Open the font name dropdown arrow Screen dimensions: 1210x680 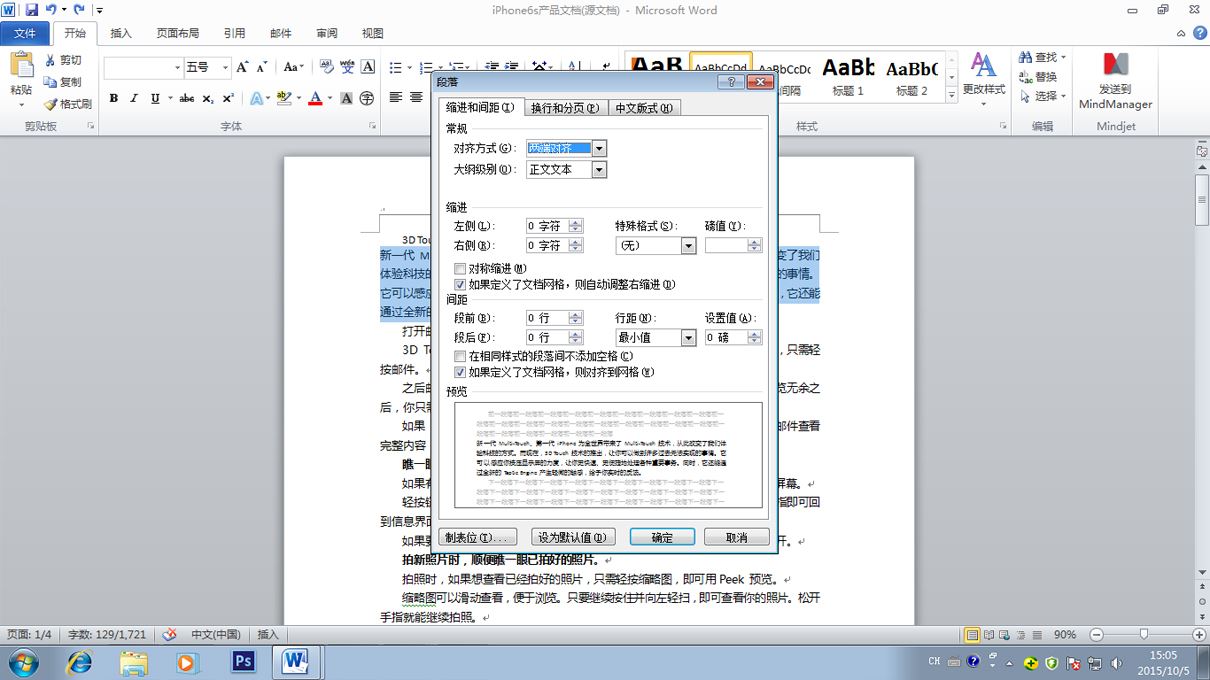(x=178, y=68)
